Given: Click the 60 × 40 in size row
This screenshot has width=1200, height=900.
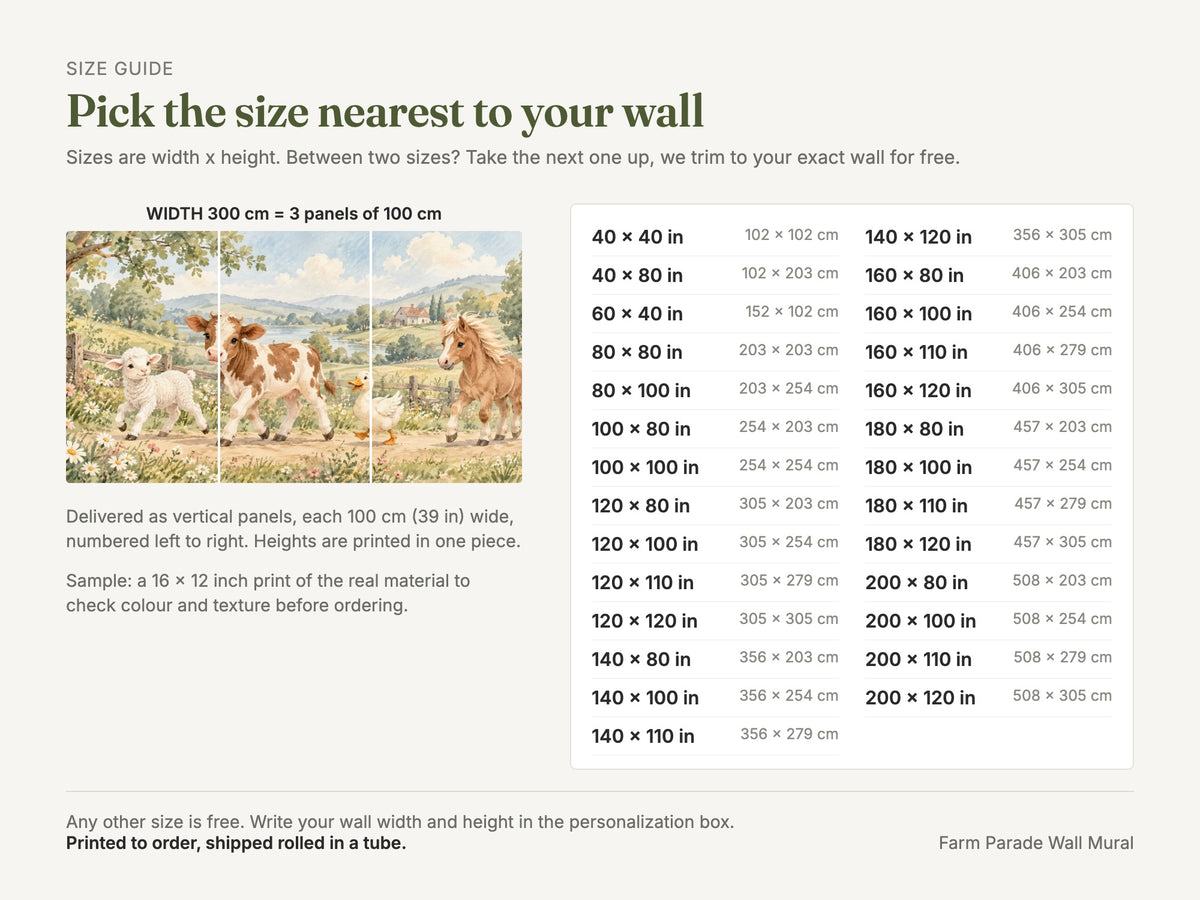Looking at the screenshot, I should pyautogui.click(x=715, y=313).
